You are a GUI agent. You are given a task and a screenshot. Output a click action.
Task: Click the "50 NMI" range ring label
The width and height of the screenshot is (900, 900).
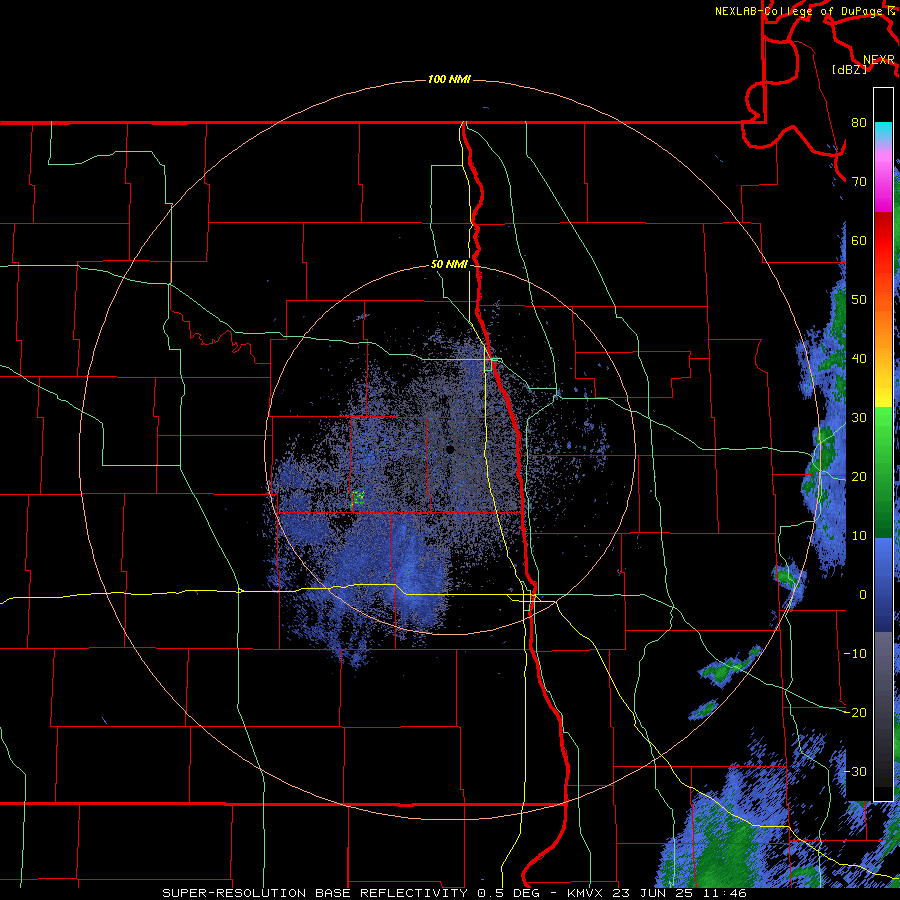pos(449,265)
